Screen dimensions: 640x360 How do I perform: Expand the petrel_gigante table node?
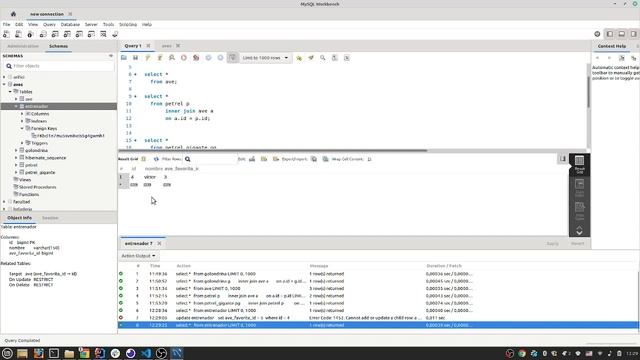click(16, 173)
